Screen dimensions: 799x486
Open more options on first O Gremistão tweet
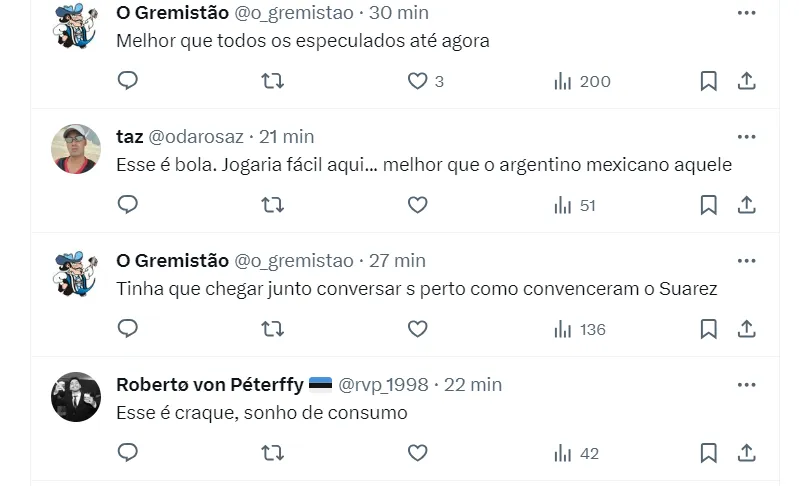pyautogui.click(x=746, y=13)
